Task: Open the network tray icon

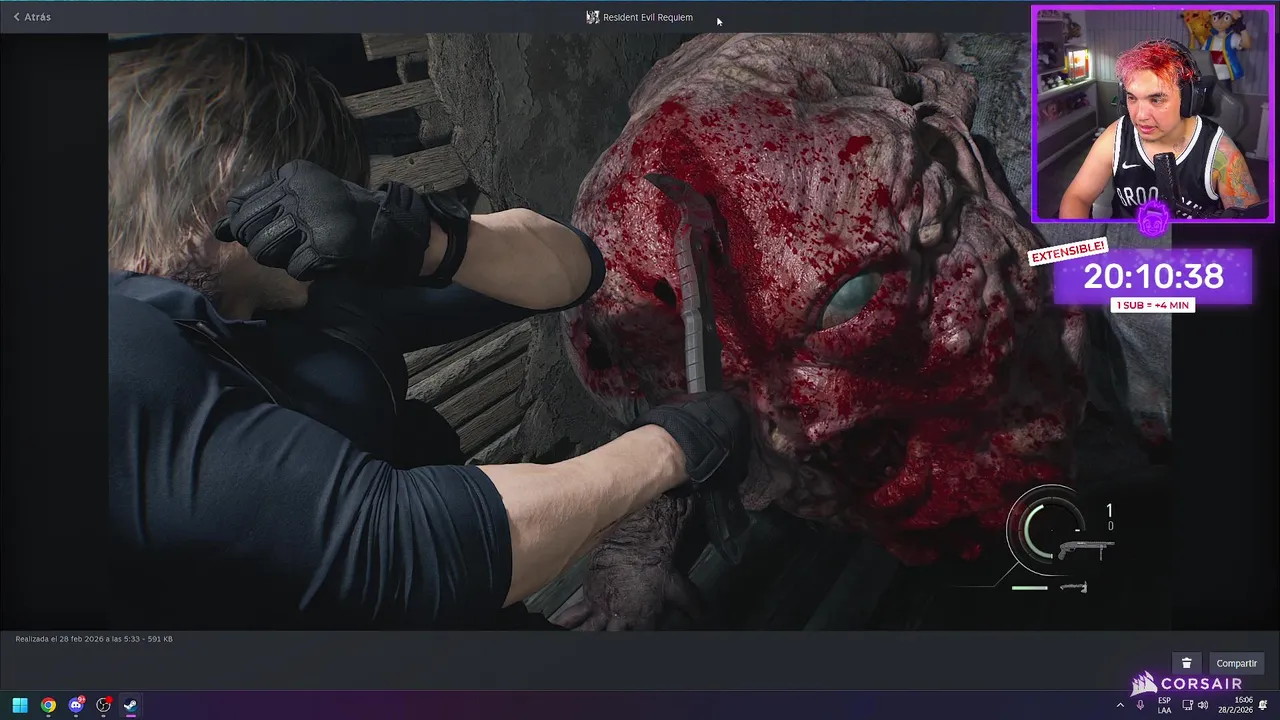Action: click(x=1187, y=706)
